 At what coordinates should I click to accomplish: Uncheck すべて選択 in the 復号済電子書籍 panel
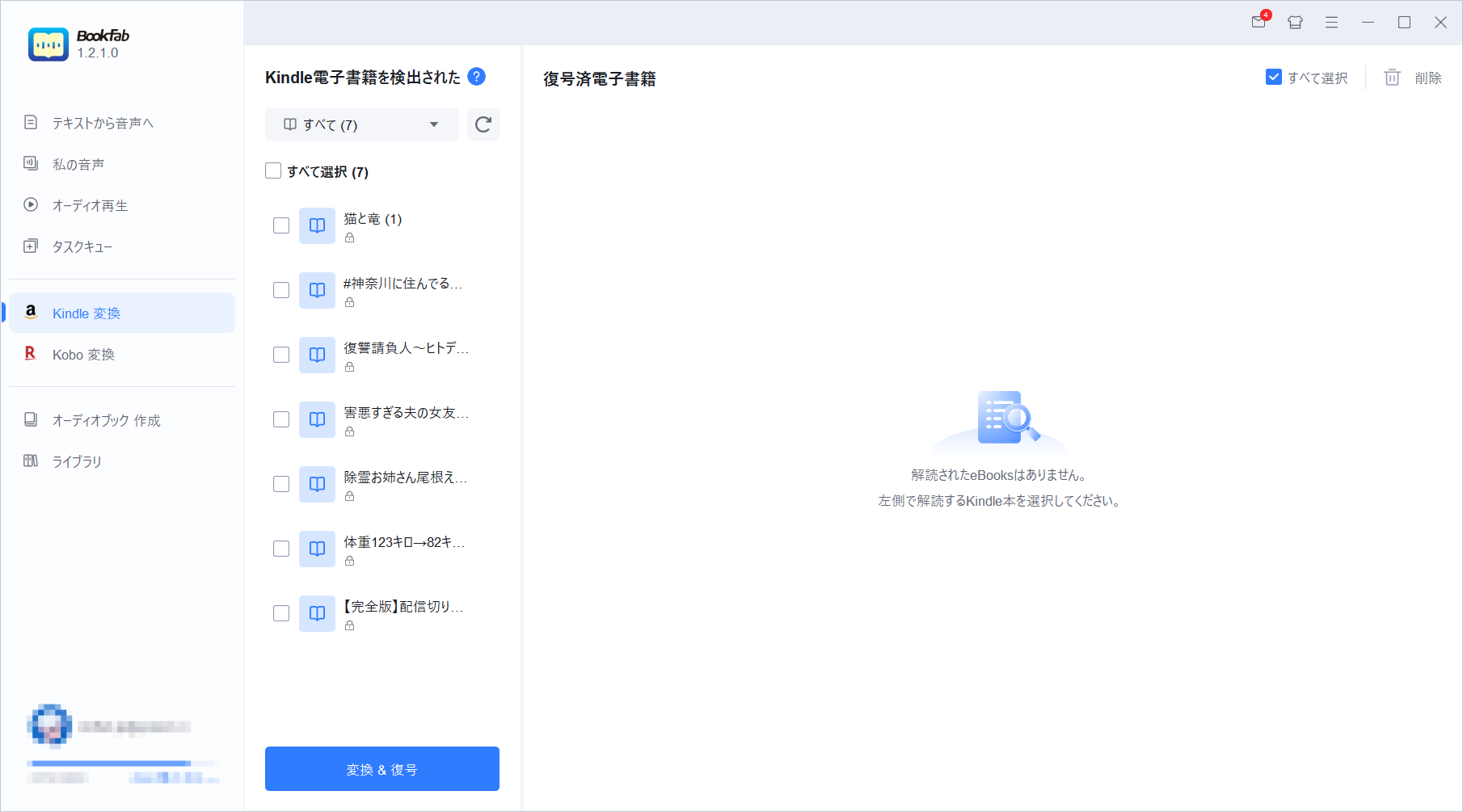click(x=1274, y=77)
